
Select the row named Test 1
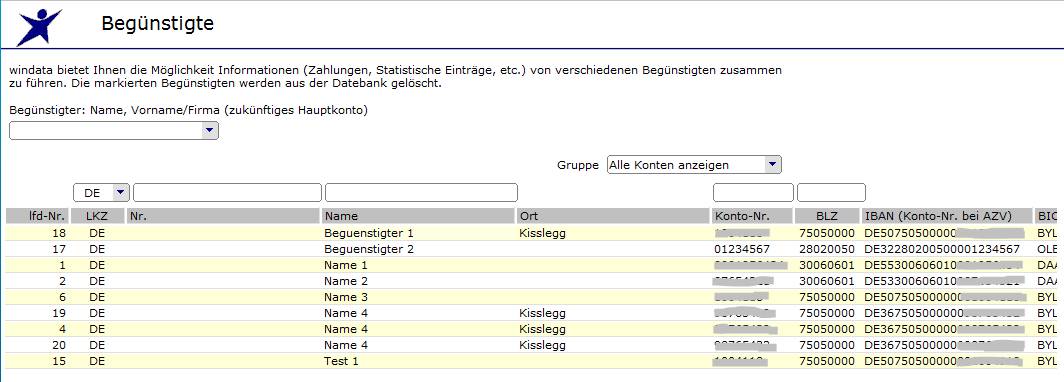(x=532, y=361)
